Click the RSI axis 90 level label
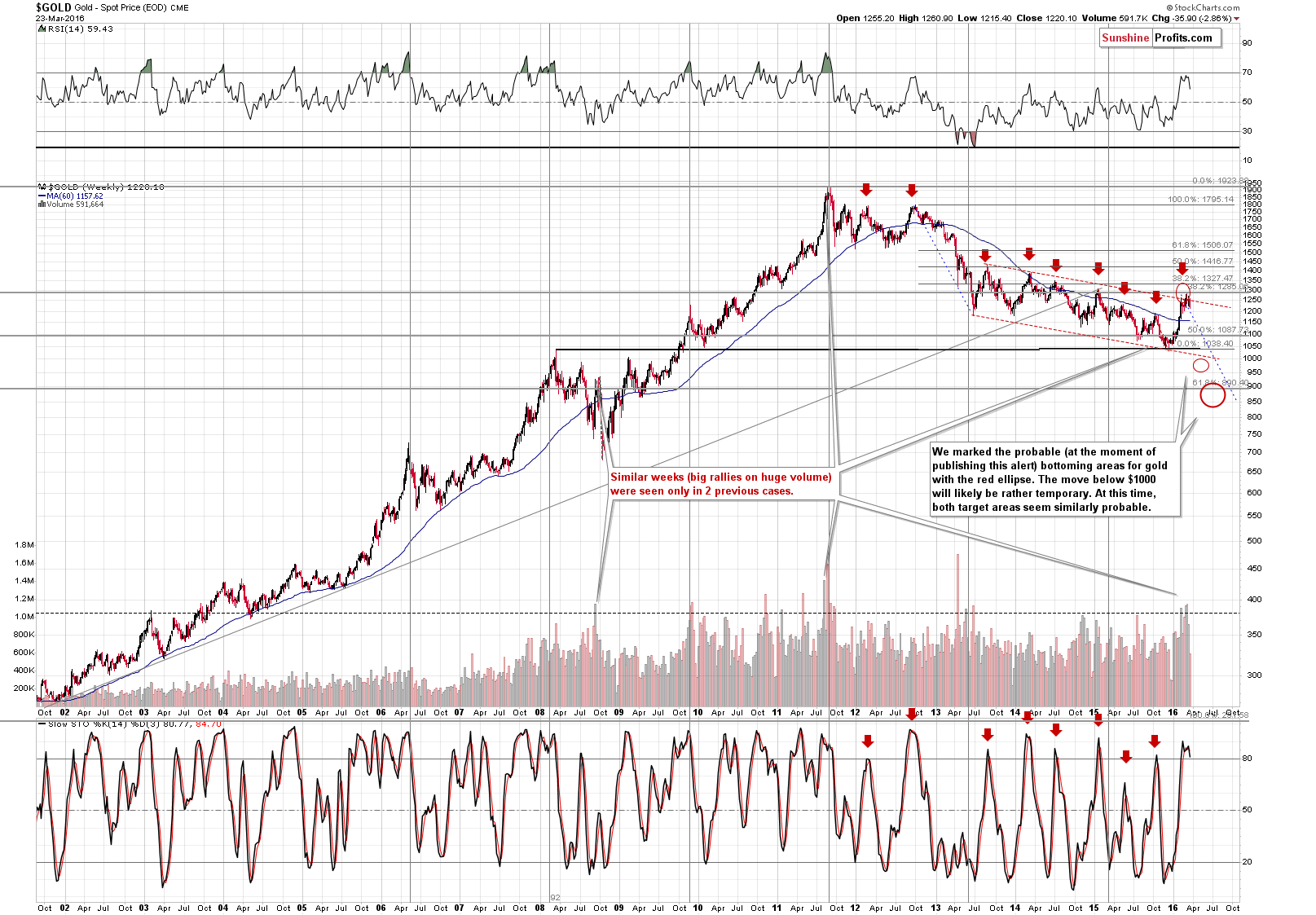Image resolution: width=1316 pixels, height=915 pixels. [1247, 43]
